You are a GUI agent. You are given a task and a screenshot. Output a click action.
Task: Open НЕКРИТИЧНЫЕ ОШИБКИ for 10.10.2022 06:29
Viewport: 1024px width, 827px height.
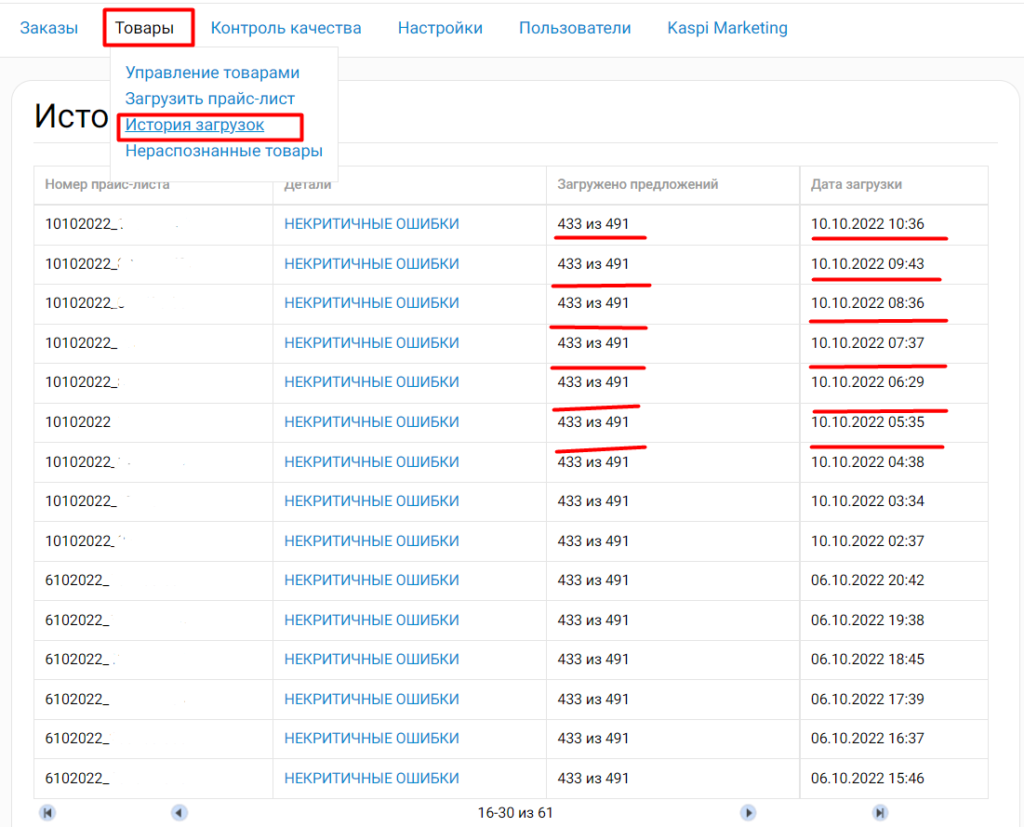click(372, 382)
